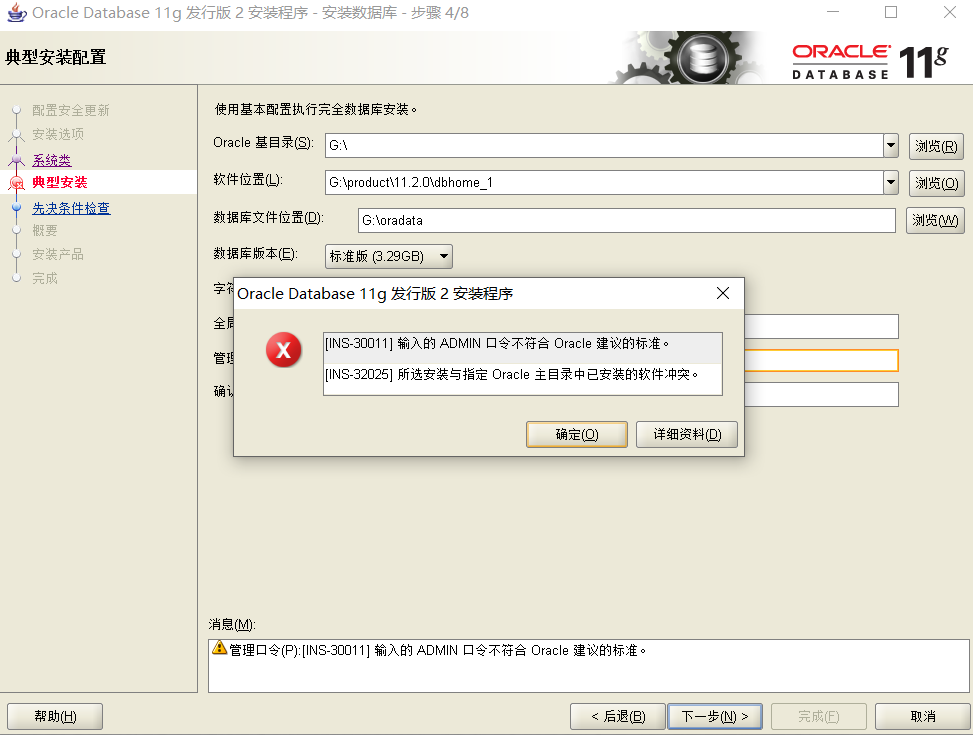Proceed with 下一步(N) button
The width and height of the screenshot is (973, 735).
coord(715,716)
